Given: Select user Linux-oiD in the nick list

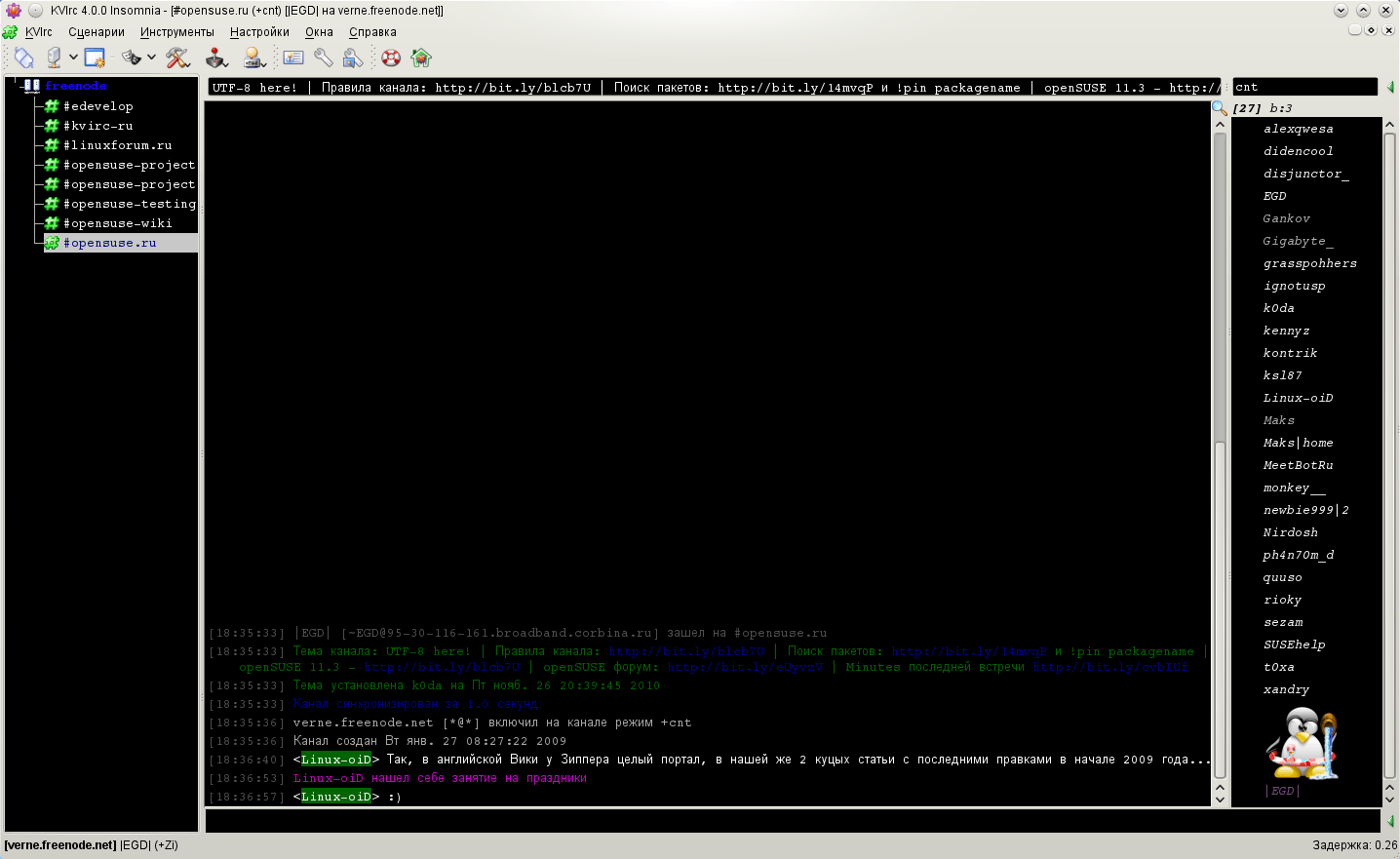Looking at the screenshot, I should [1298, 398].
